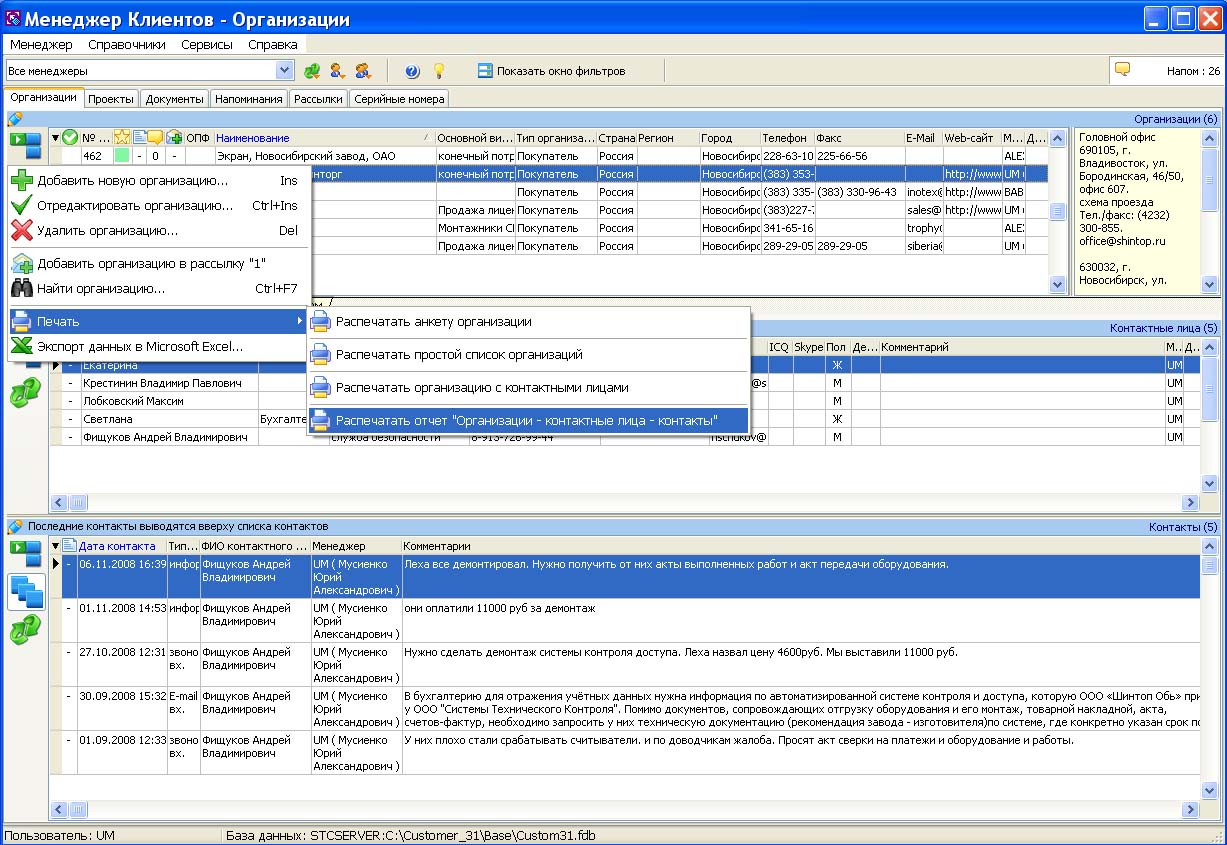The width and height of the screenshot is (1227, 845).
Task: Click the green refresh arrows in top toolbar
Action: pyautogui.click(x=312, y=71)
